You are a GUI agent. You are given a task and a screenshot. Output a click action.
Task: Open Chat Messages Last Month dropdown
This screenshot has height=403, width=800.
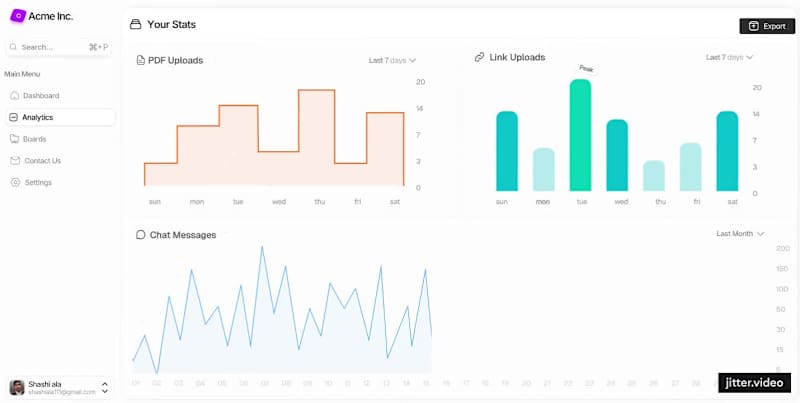(x=740, y=234)
